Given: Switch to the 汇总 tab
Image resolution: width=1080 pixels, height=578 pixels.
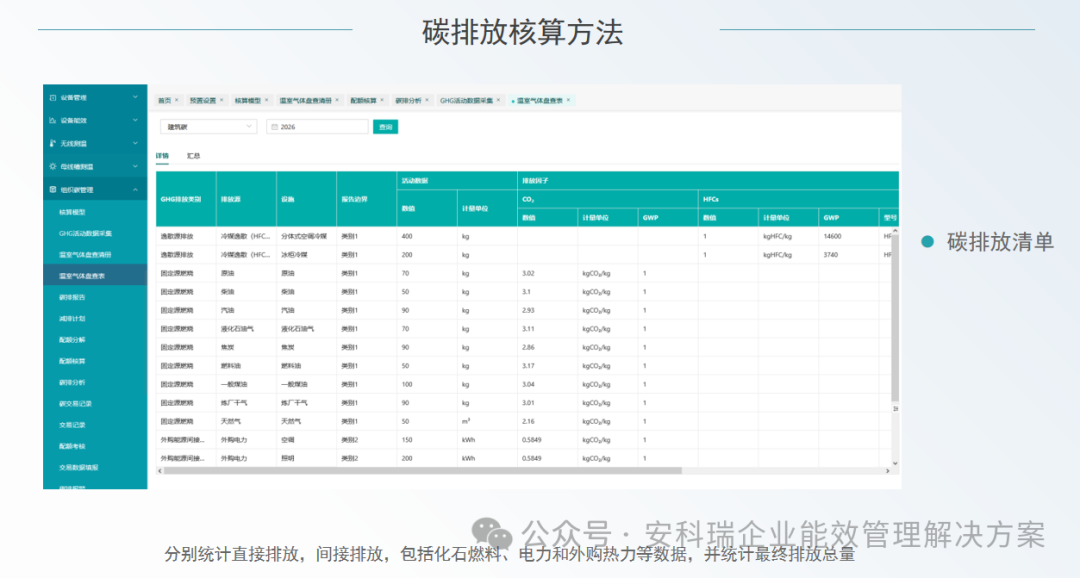Looking at the screenshot, I should pos(194,156).
